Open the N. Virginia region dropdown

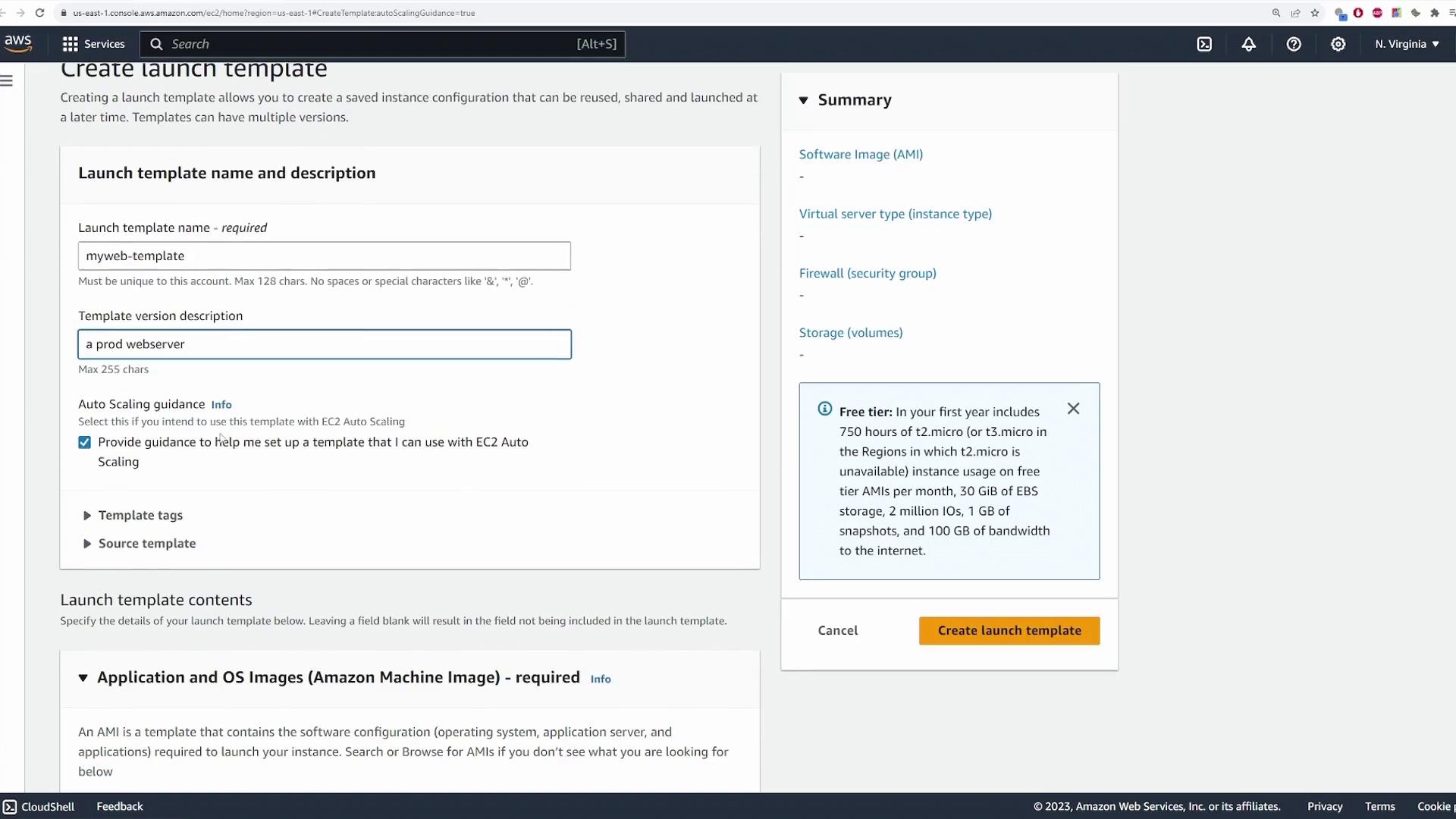pos(1407,44)
